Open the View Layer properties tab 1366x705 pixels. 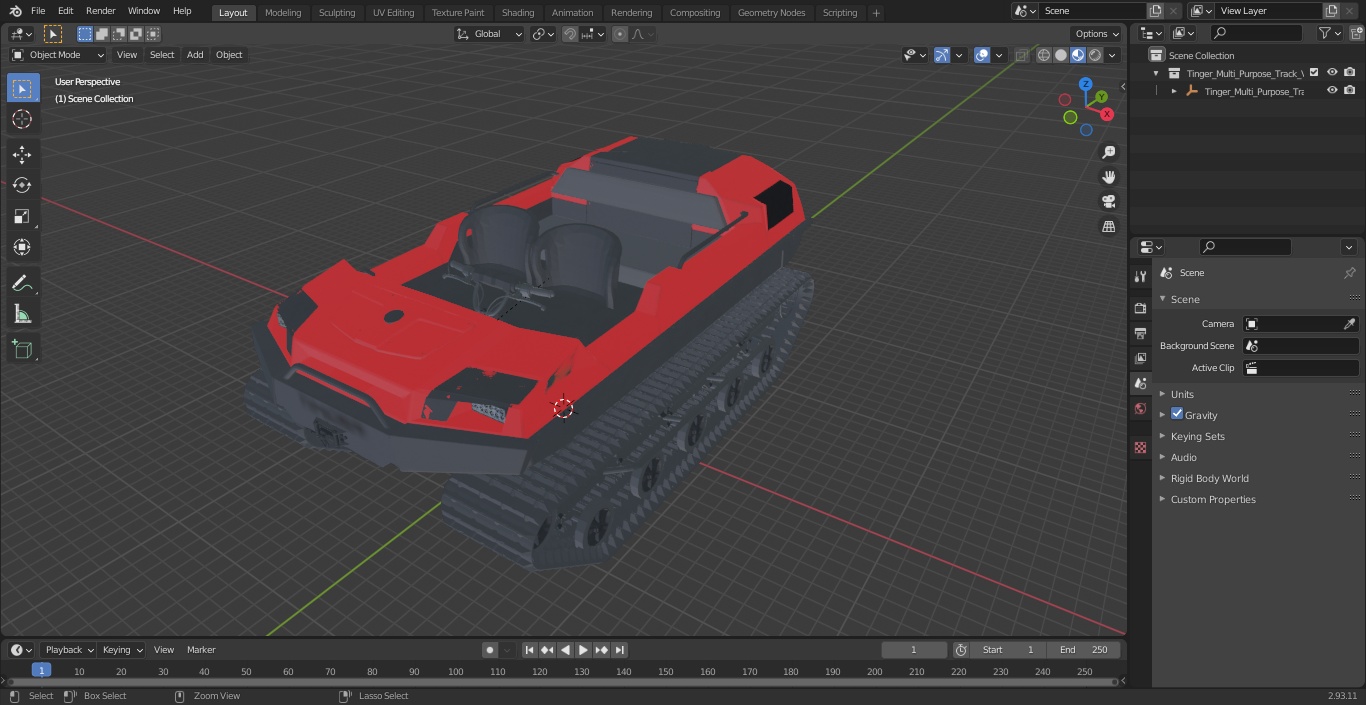[x=1140, y=358]
